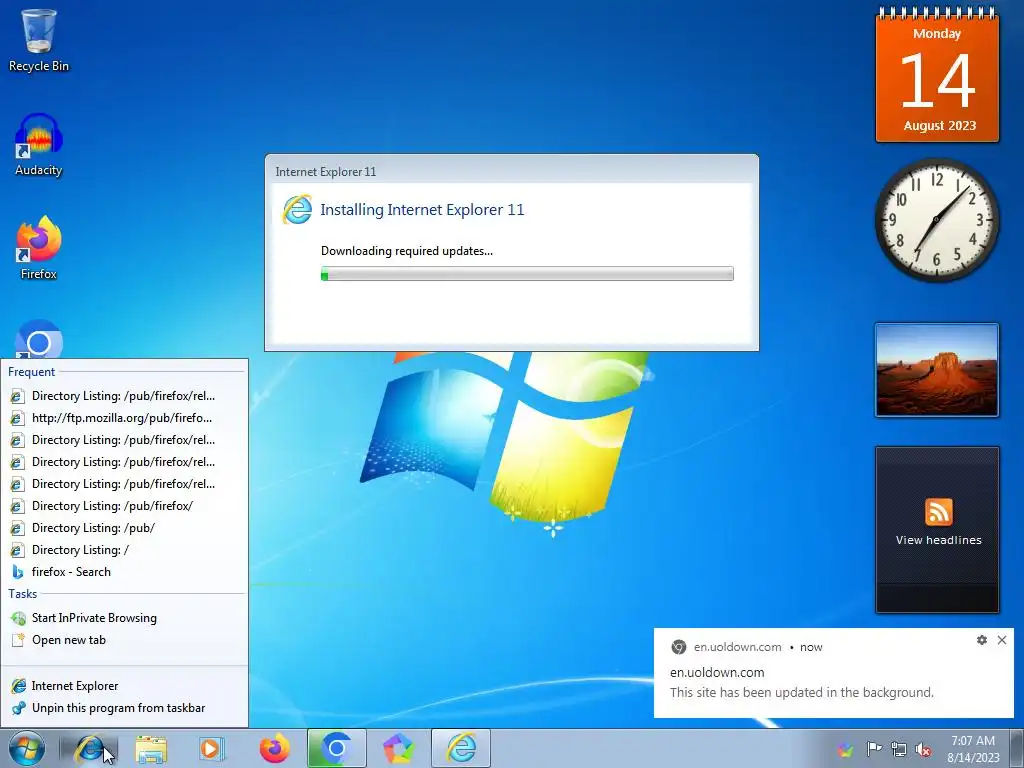Select the IE 11 installer taskbar button
This screenshot has height=768, width=1024.
coord(461,748)
